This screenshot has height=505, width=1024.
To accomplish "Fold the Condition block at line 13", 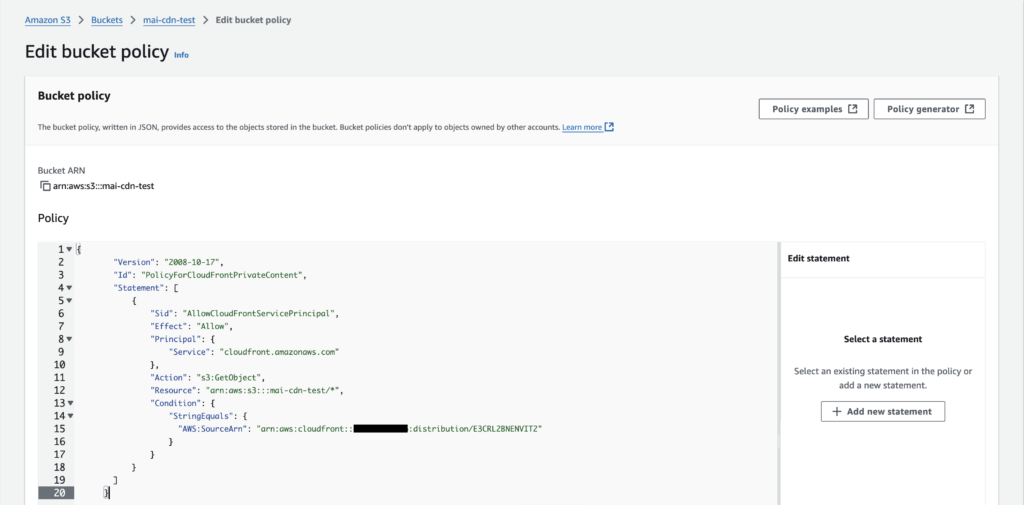I will point(69,403).
